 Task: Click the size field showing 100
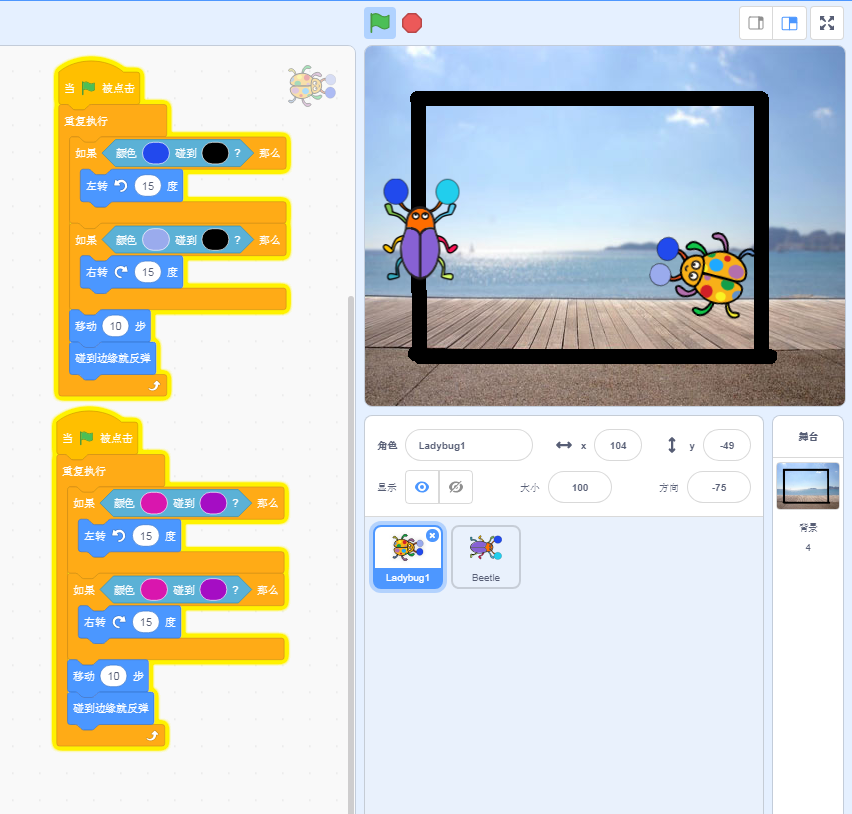point(580,487)
